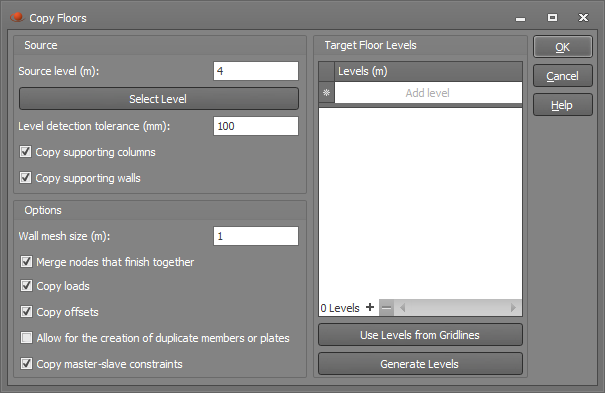Click the scroll right arrow in levels list
The height and width of the screenshot is (393, 605).
click(x=513, y=308)
